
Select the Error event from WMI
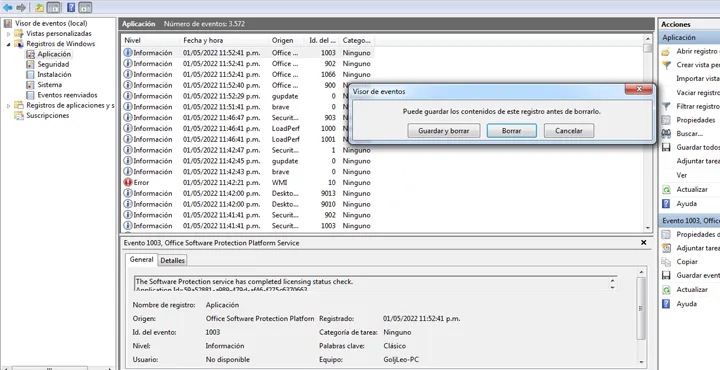[x=247, y=183]
